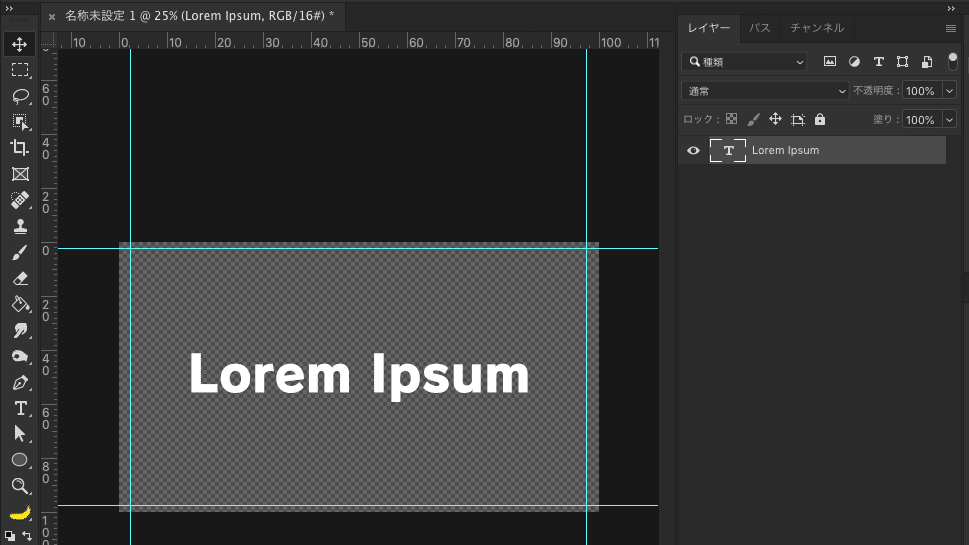969x545 pixels.
Task: Click the fill 100% value field
Action: [921, 120]
